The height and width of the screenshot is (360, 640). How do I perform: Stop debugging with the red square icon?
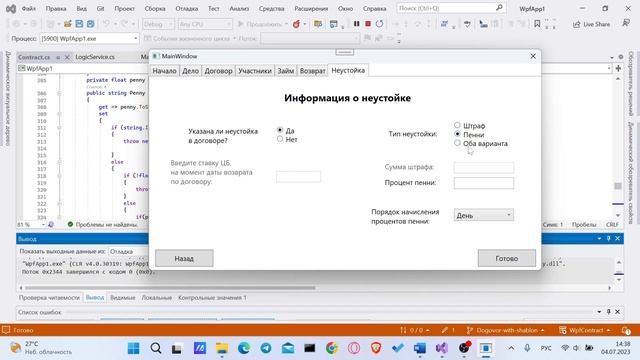(x=368, y=24)
